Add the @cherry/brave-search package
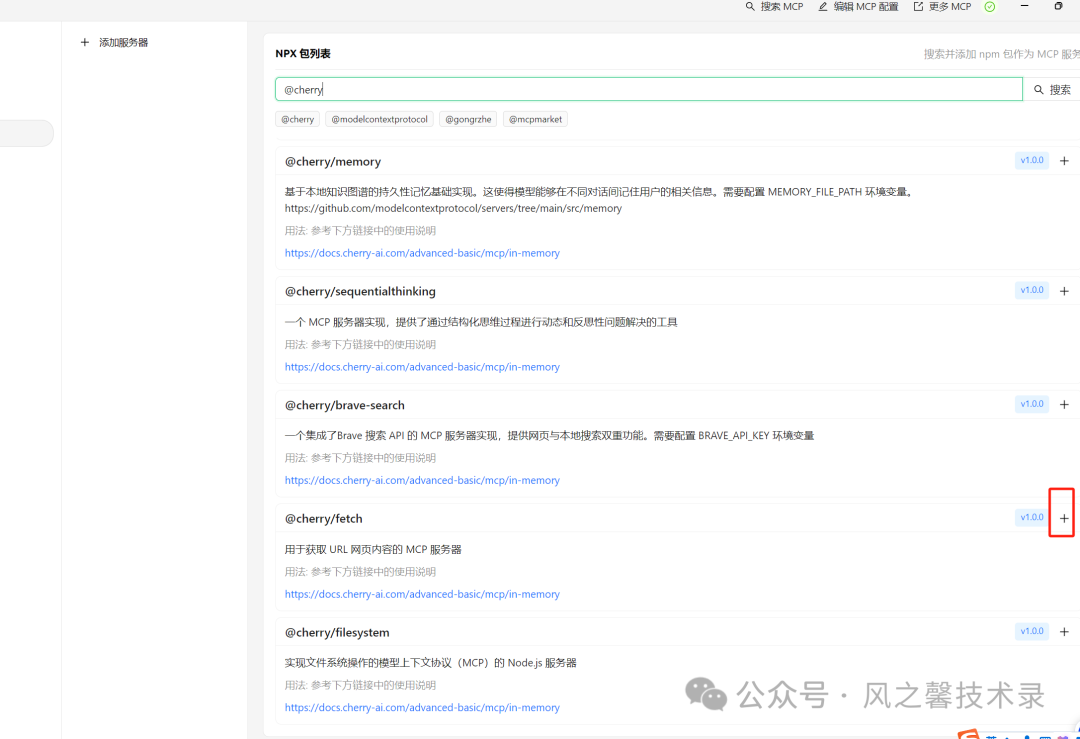1080x739 pixels. pos(1064,404)
